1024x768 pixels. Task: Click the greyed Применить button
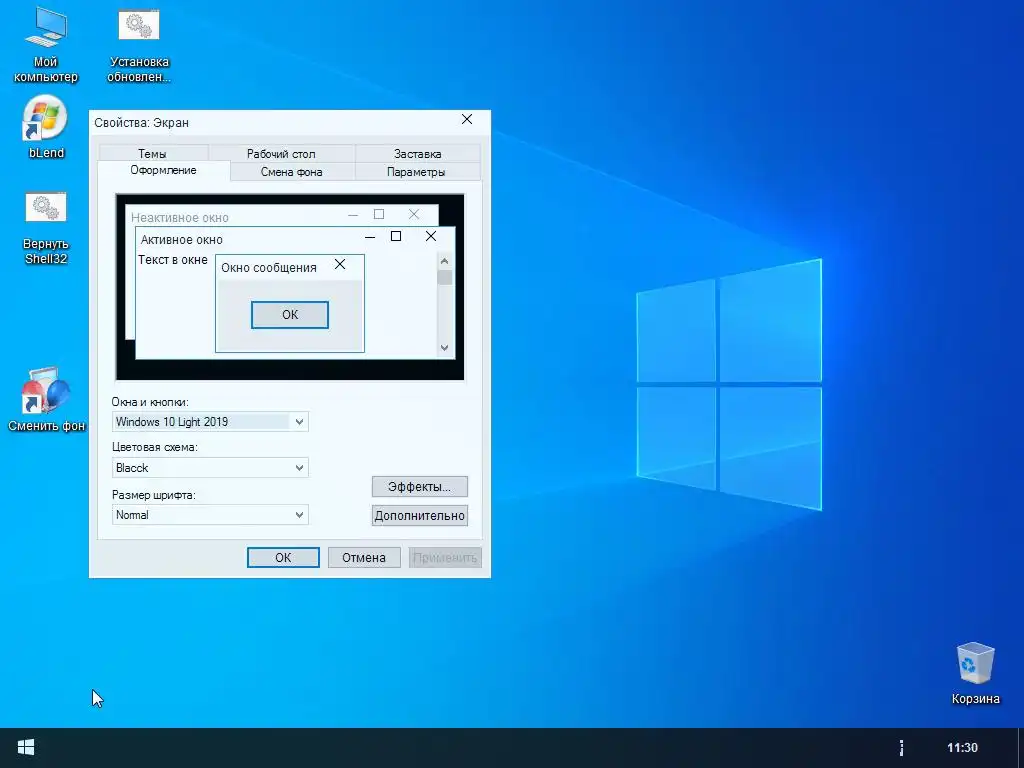coord(445,557)
